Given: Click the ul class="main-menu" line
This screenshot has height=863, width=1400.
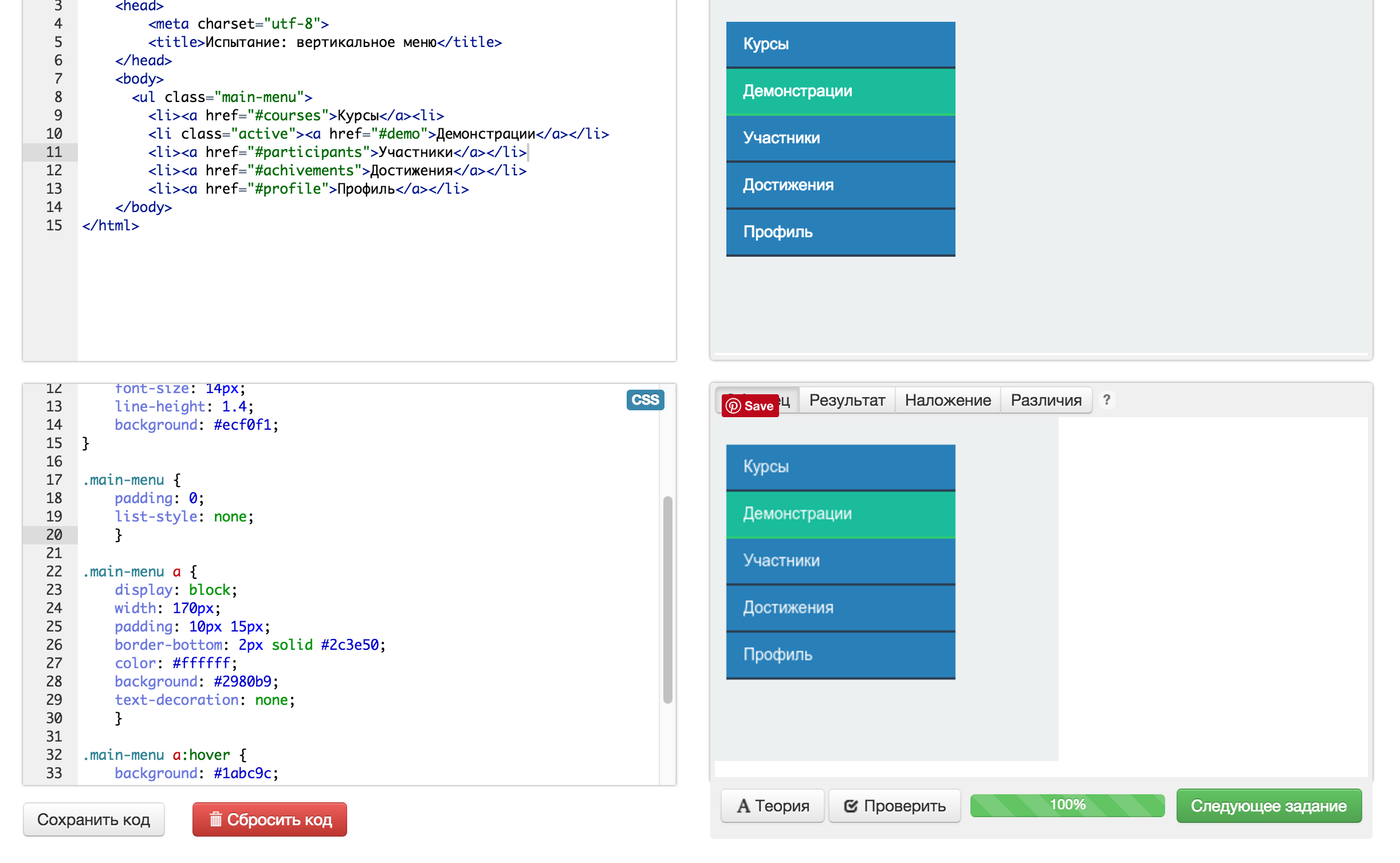Looking at the screenshot, I should (x=222, y=97).
